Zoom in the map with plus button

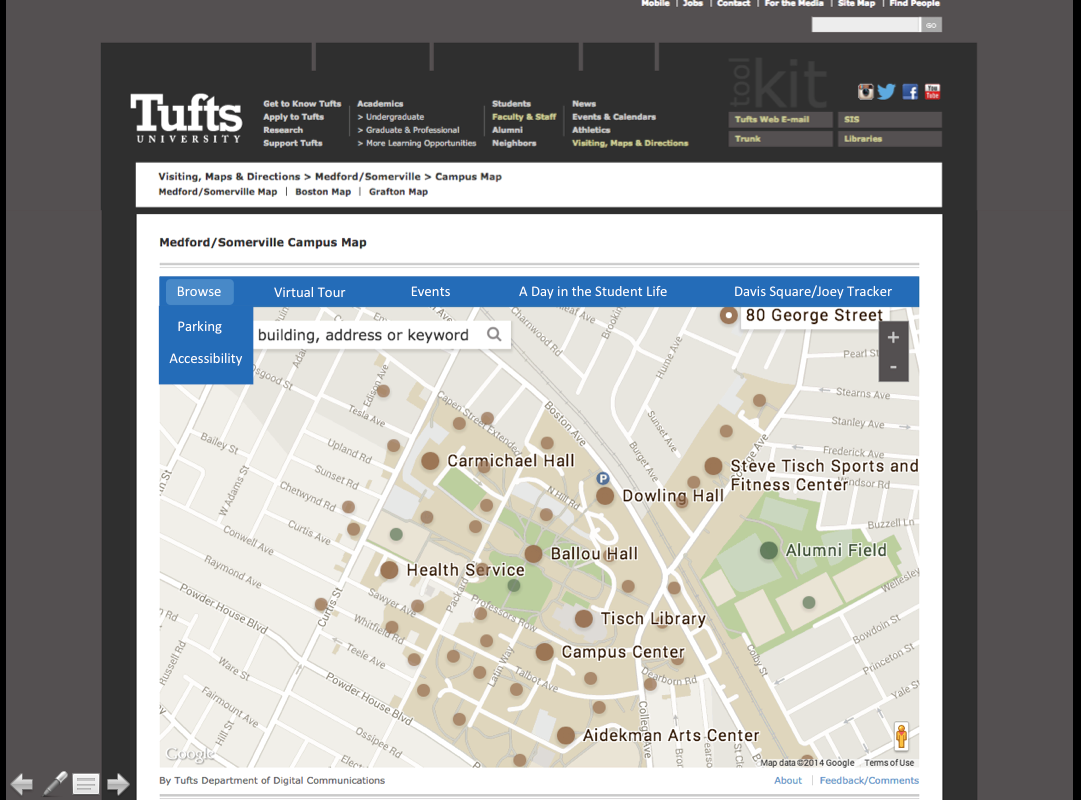(893, 338)
